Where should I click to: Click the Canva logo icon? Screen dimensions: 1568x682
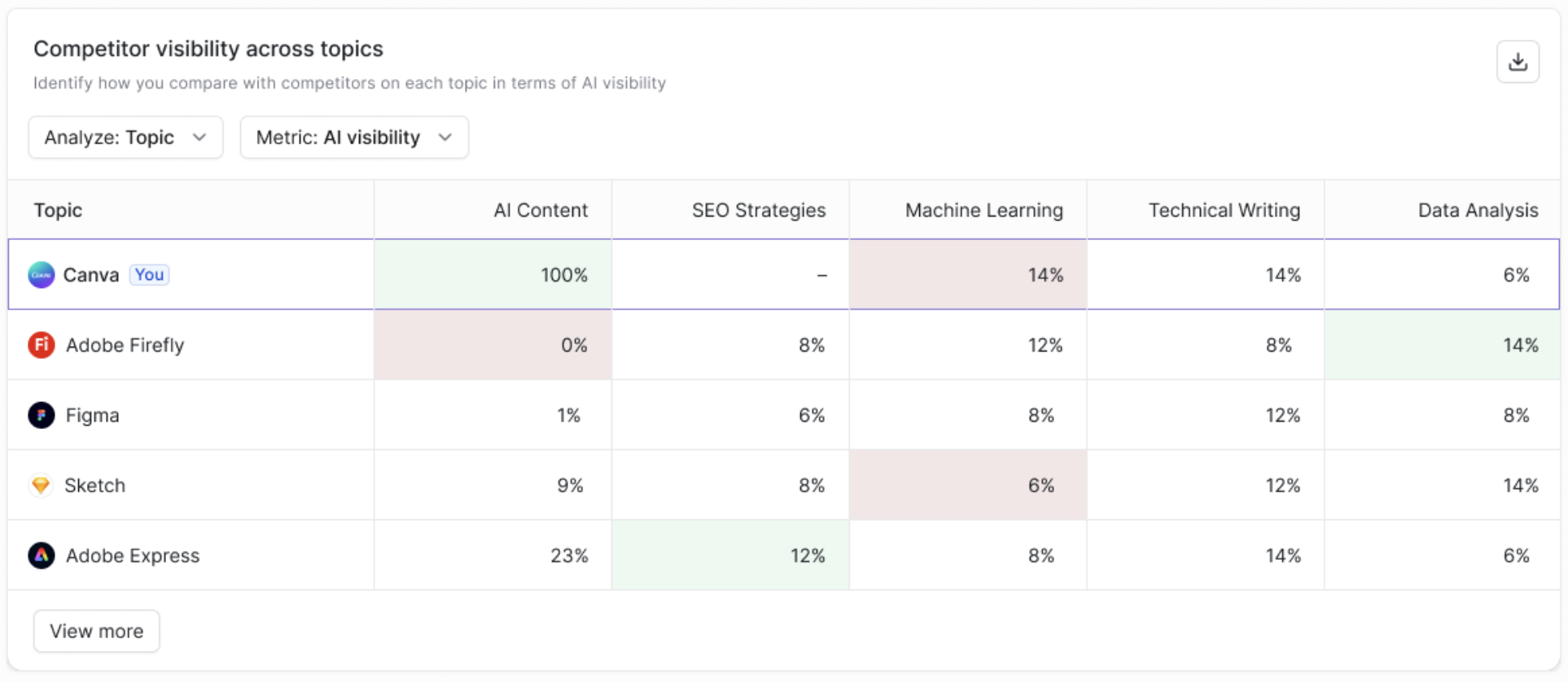click(42, 275)
